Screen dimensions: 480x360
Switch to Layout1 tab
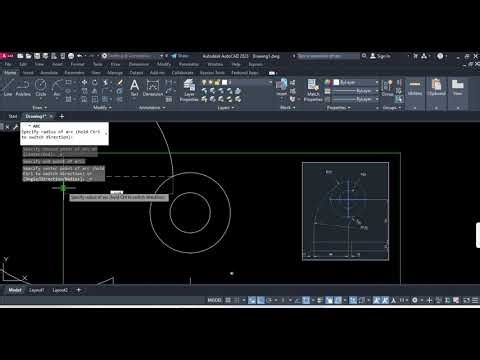(x=36, y=290)
